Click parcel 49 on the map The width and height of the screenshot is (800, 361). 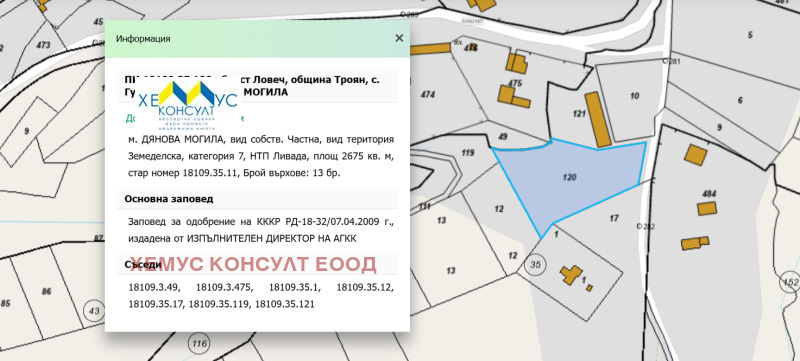503,136
